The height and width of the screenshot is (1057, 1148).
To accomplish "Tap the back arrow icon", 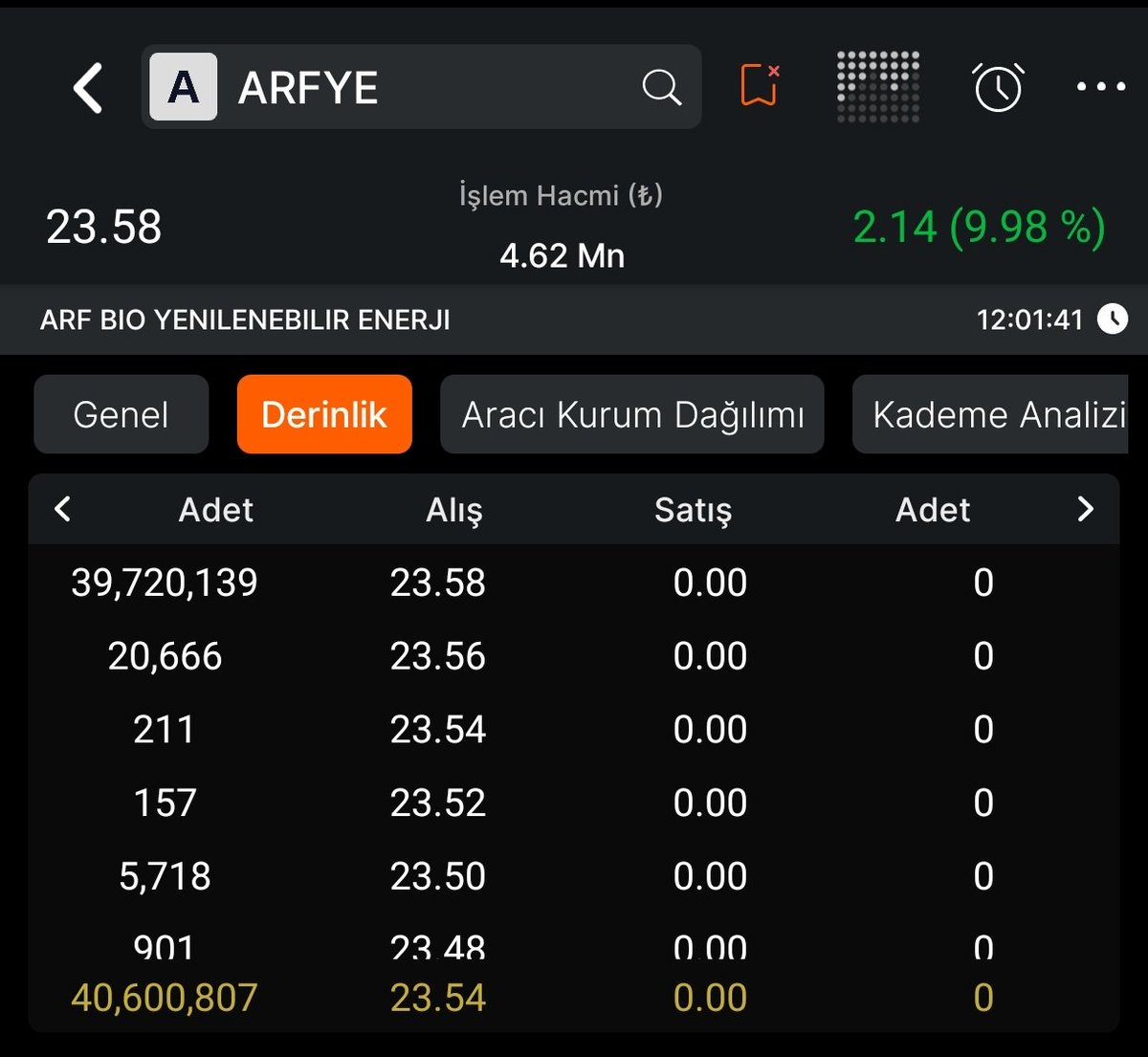I will (x=86, y=87).
